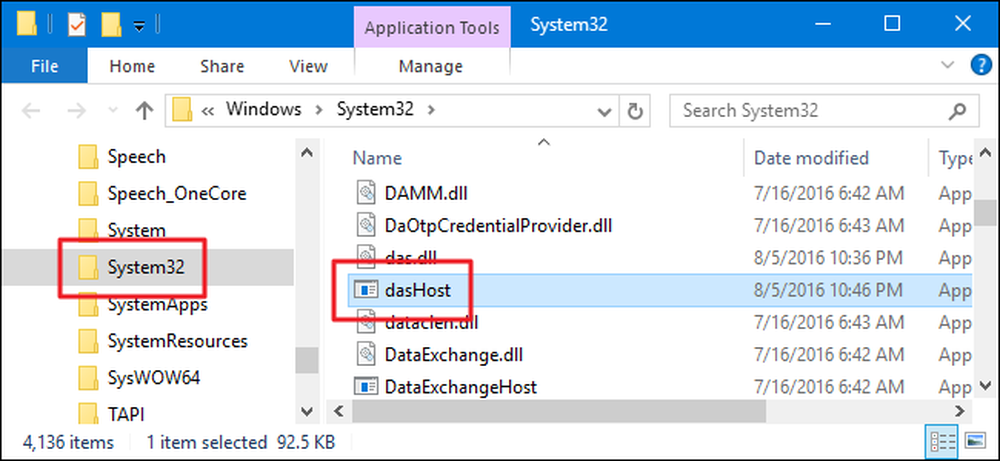Sort files by Type column header
Screen dimensions: 1000x461
pyautogui.click(x=955, y=158)
